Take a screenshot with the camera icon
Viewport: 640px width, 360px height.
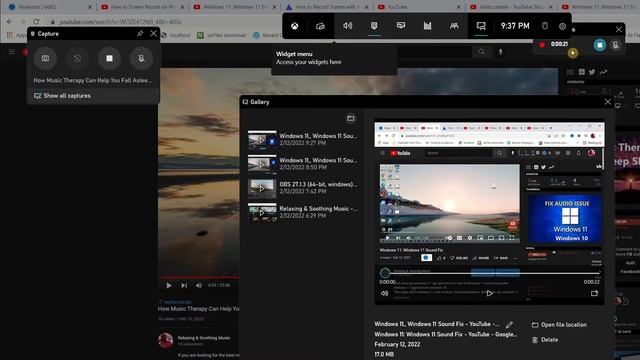point(45,58)
